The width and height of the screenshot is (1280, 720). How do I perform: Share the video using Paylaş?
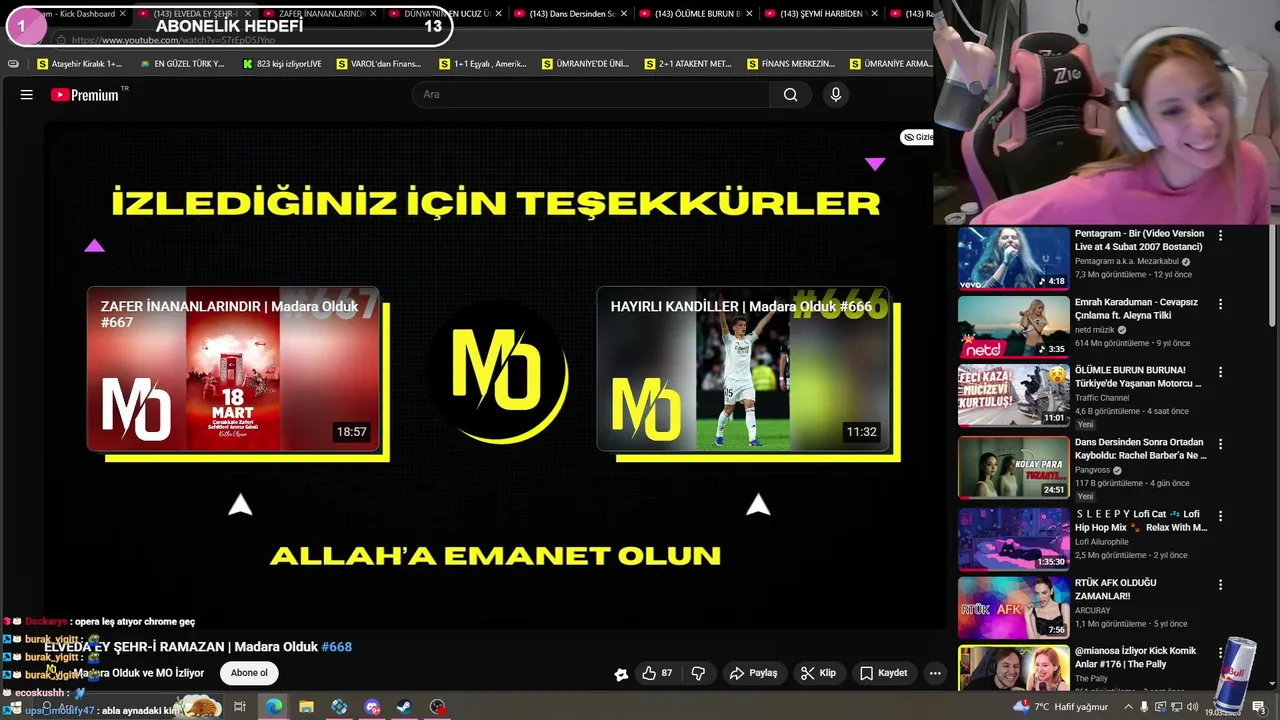coord(753,673)
